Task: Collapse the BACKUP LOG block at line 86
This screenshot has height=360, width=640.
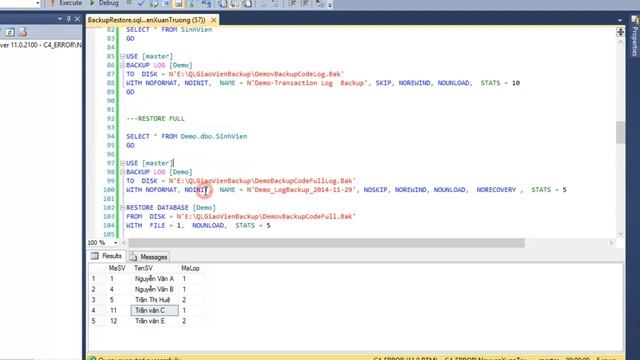Action: click(122, 65)
